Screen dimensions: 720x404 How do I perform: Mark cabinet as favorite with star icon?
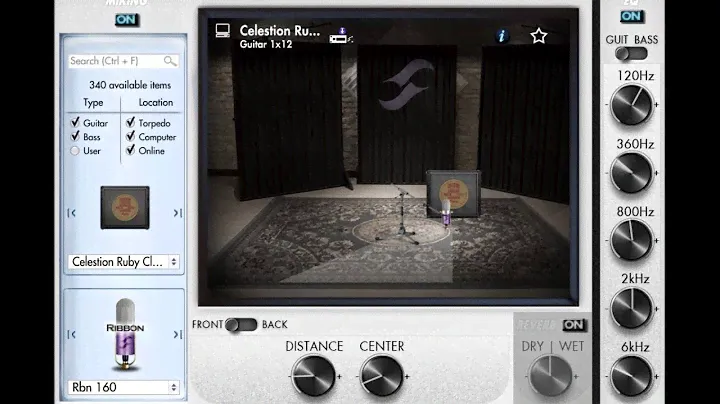tap(539, 36)
